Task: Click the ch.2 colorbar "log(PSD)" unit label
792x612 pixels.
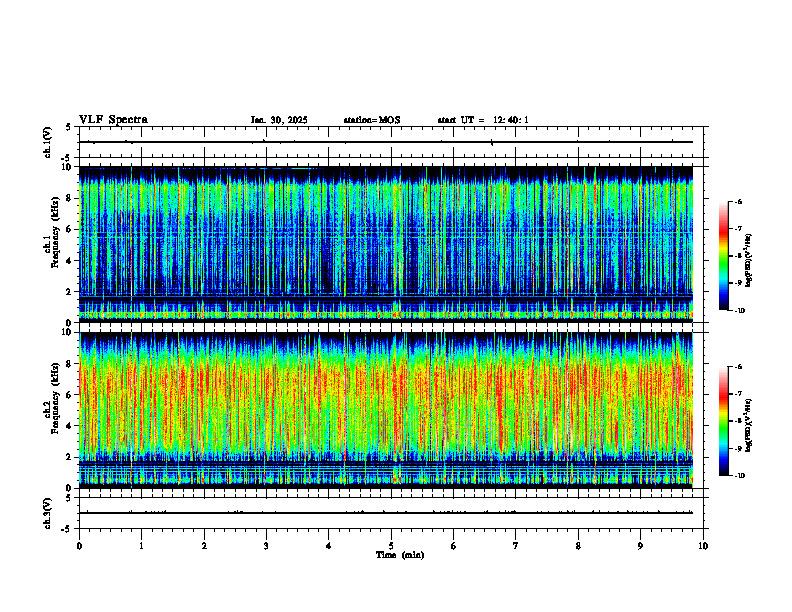Action: (749, 426)
